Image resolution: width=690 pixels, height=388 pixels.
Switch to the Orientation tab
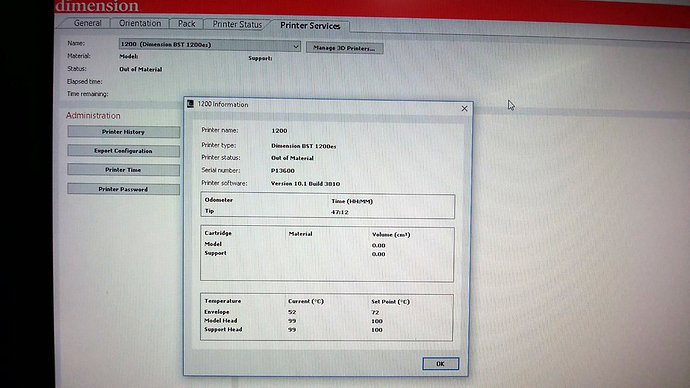pos(140,23)
